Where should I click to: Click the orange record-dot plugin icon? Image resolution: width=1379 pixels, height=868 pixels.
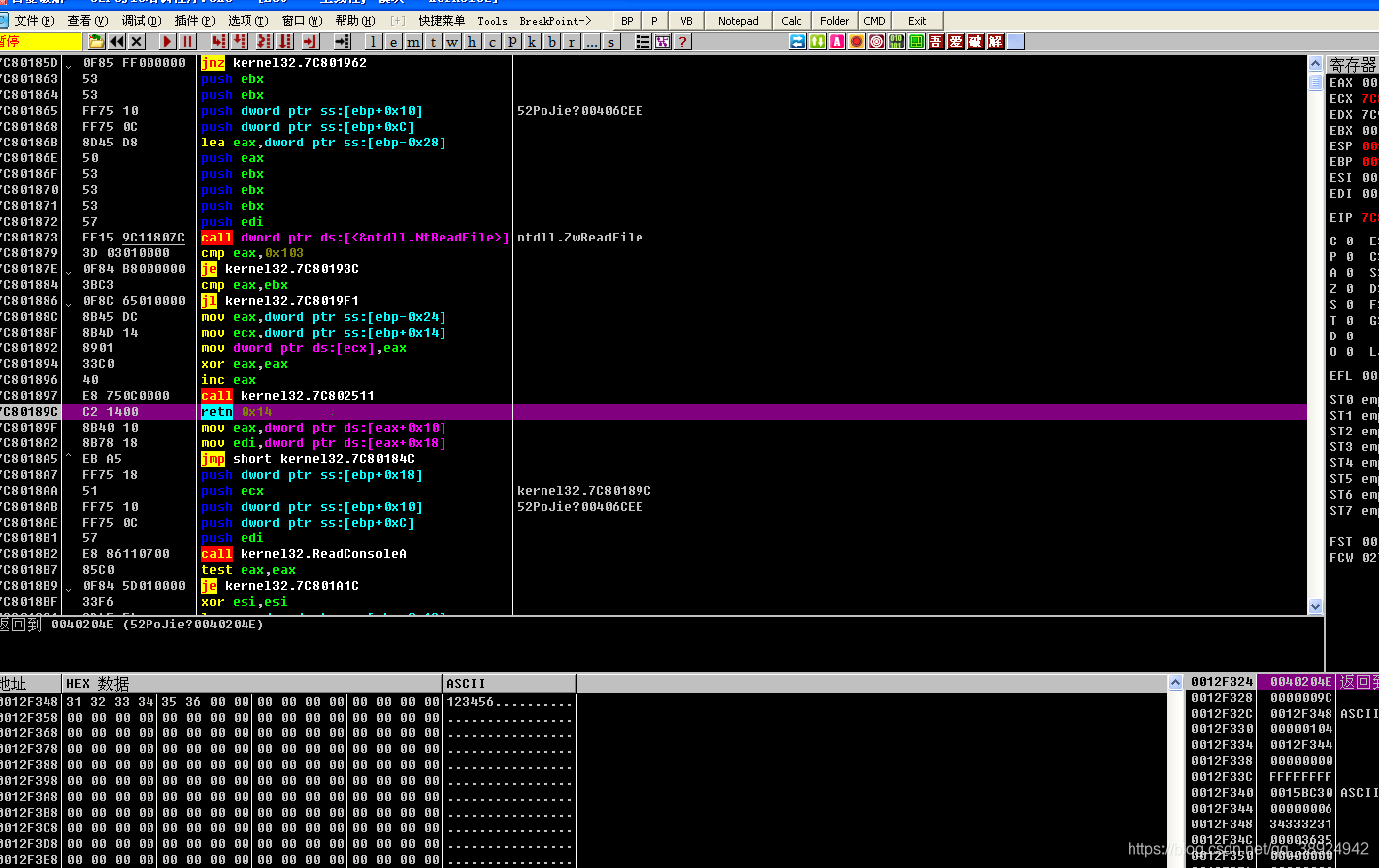[x=857, y=41]
